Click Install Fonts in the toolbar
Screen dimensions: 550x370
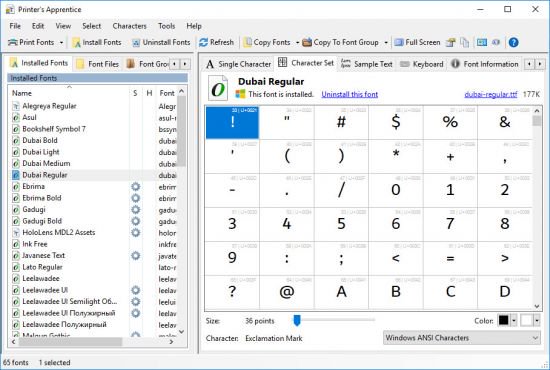coord(97,42)
